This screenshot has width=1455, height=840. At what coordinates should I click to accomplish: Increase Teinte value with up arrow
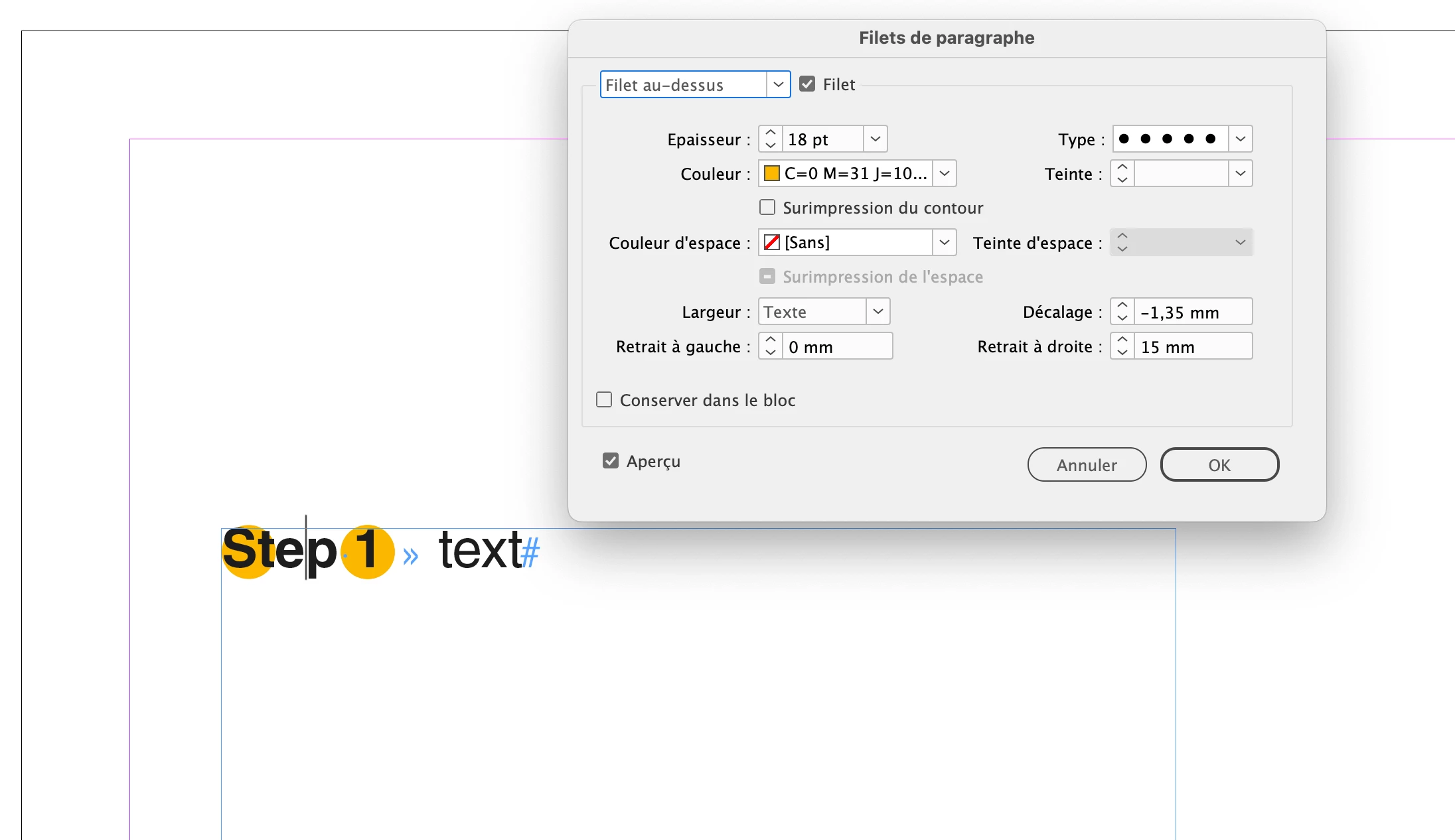1122,167
